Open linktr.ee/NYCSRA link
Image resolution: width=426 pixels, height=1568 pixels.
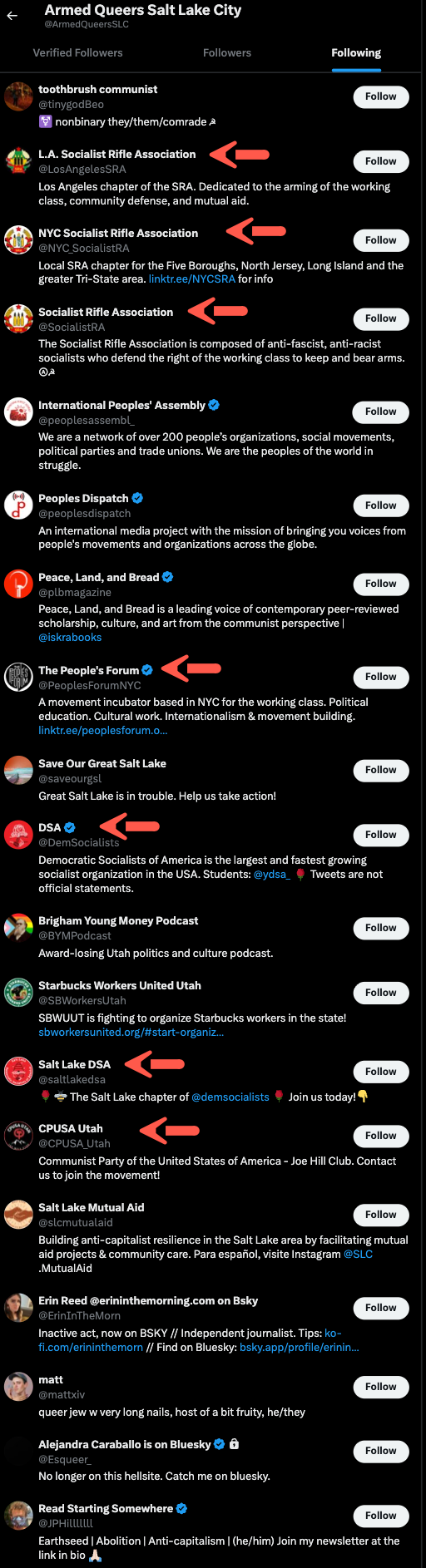tap(192, 279)
